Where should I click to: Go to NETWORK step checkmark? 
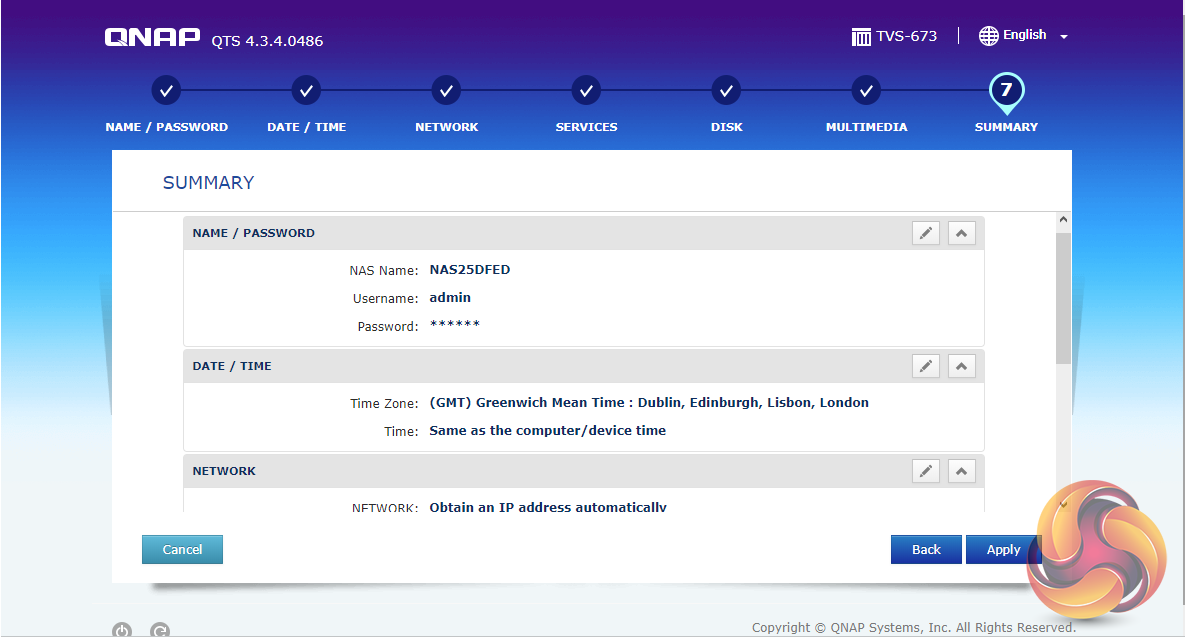point(446,91)
